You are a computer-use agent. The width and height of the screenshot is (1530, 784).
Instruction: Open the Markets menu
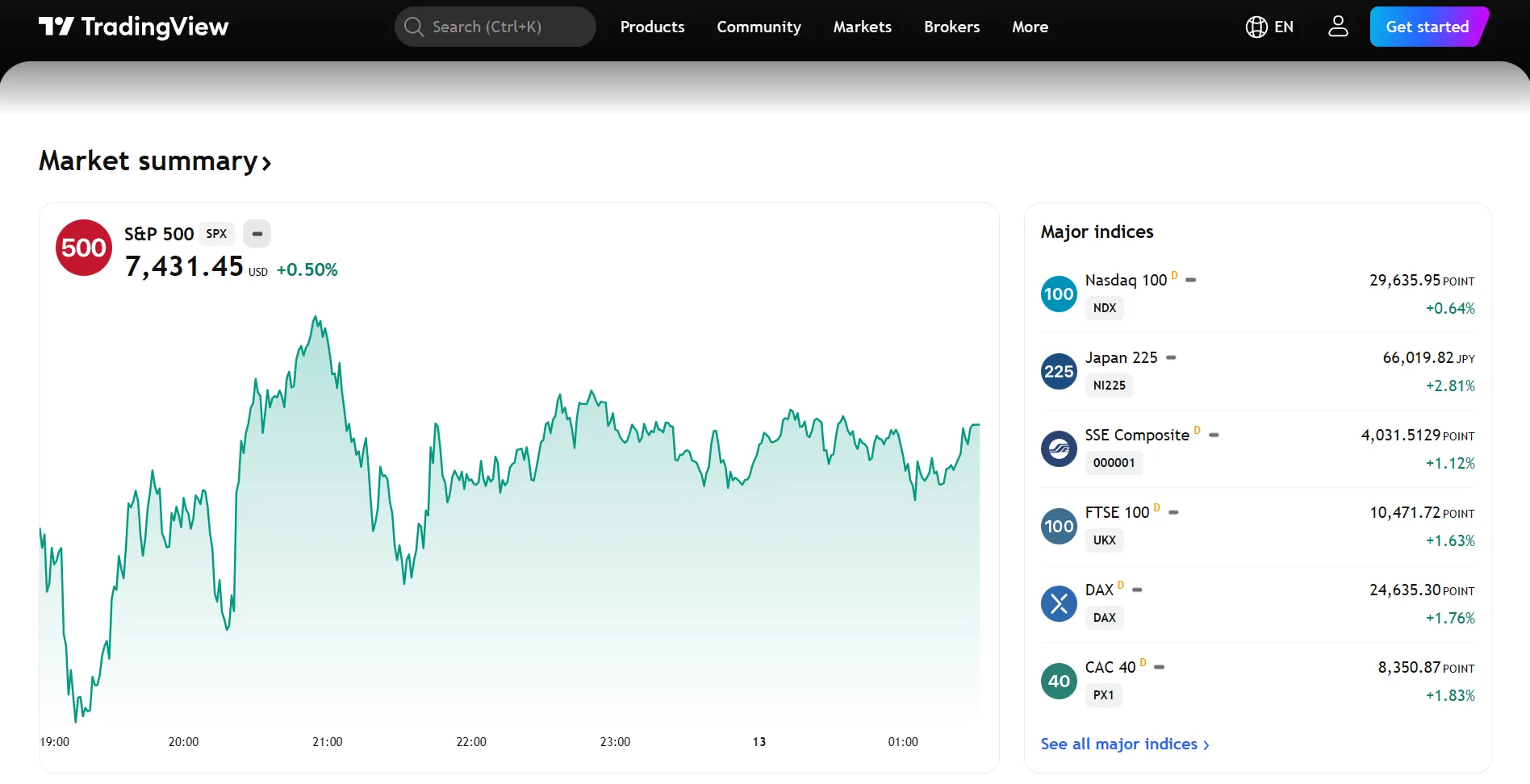click(862, 27)
